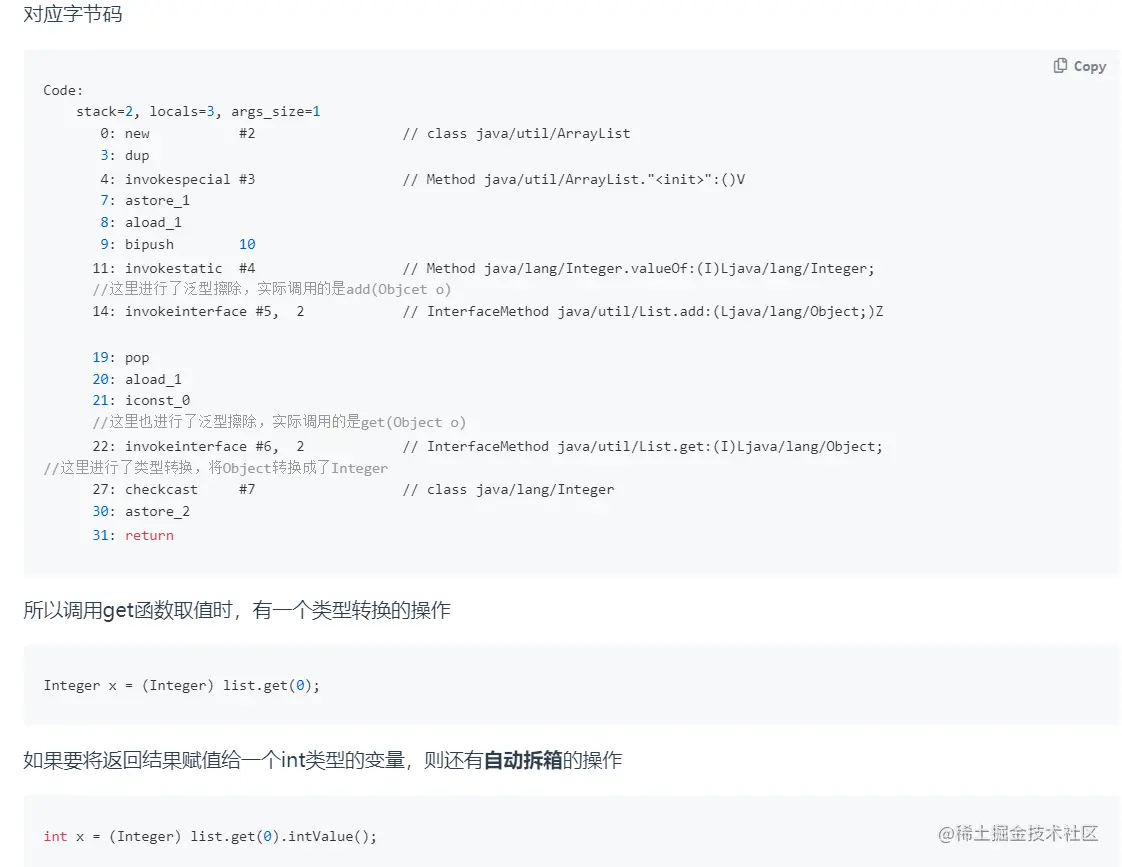Click the '30: astore_2' instruction

[x=141, y=511]
